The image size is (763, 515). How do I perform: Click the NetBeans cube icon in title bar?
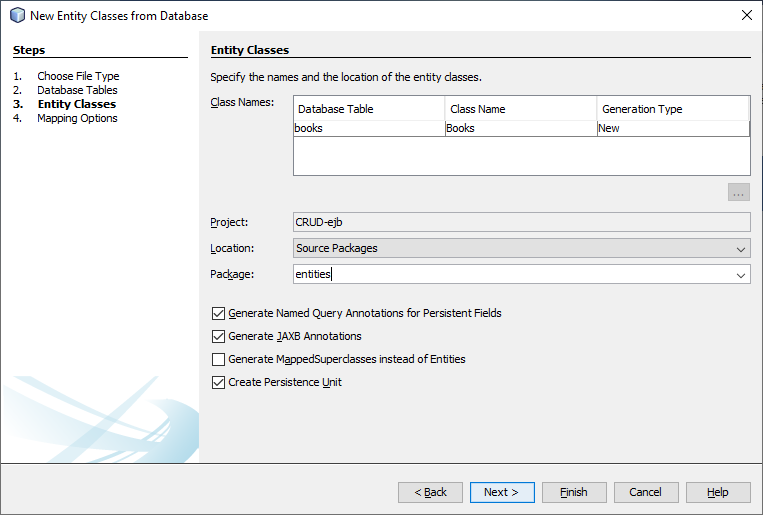(16, 15)
